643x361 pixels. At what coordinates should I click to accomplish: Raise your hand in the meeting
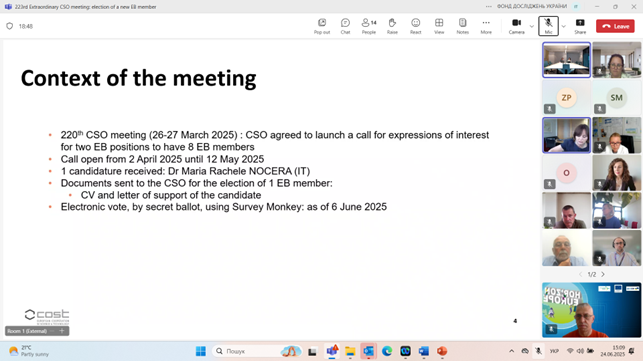click(392, 26)
